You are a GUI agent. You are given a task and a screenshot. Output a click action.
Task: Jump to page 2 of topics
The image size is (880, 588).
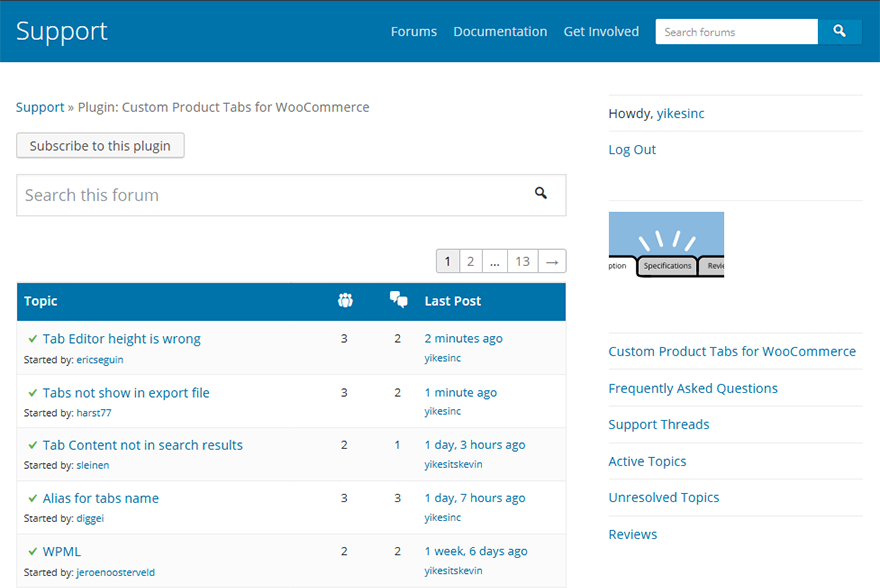pos(470,261)
